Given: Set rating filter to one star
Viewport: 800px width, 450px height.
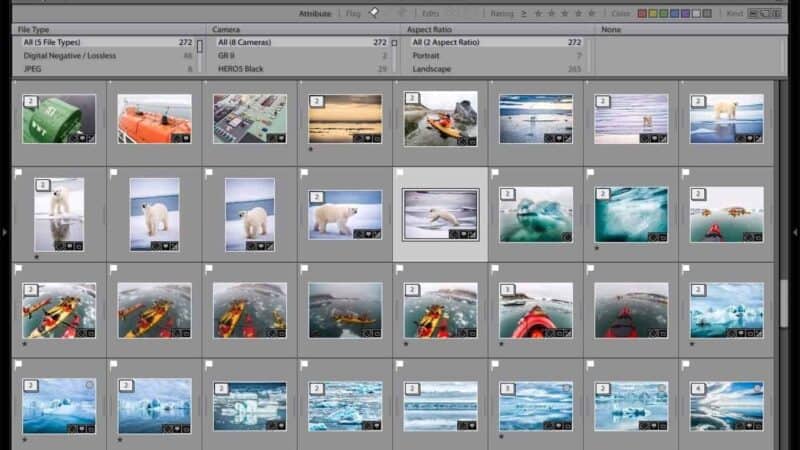Looking at the screenshot, I should pos(538,13).
